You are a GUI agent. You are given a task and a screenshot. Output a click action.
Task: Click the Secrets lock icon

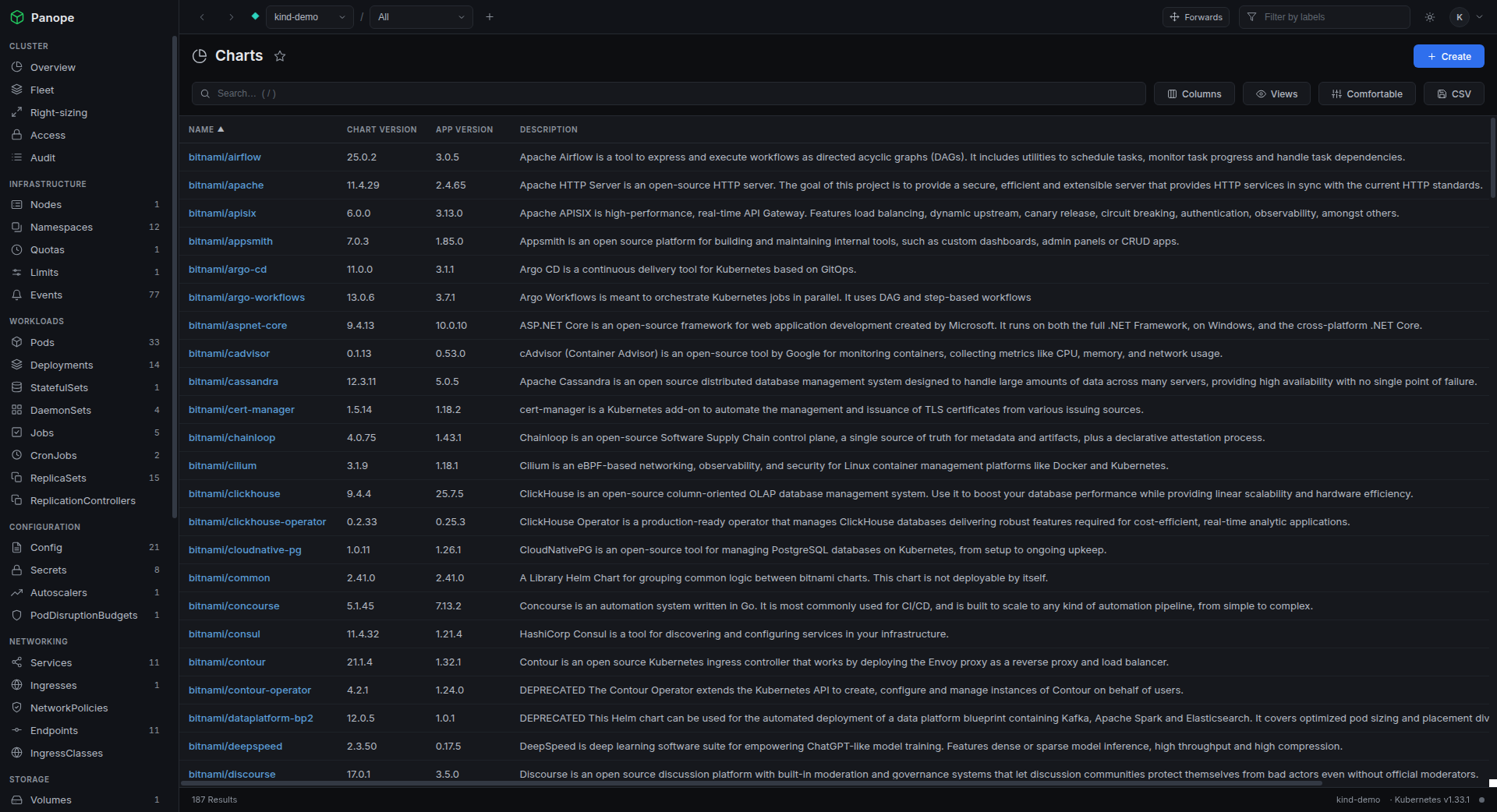16,570
